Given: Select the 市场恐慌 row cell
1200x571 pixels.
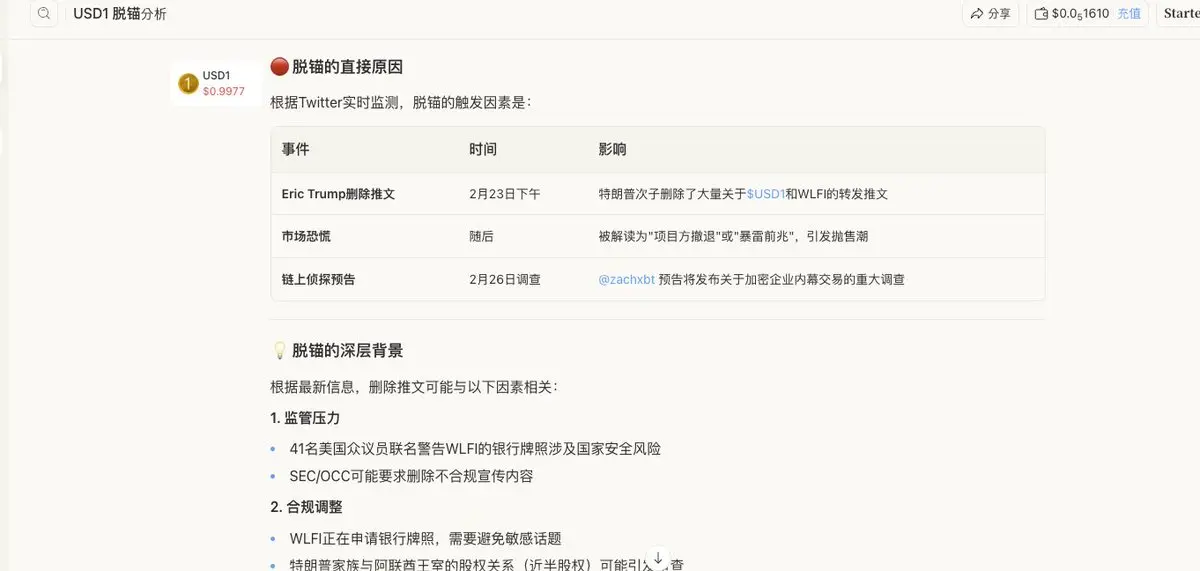Looking at the screenshot, I should (307, 237).
